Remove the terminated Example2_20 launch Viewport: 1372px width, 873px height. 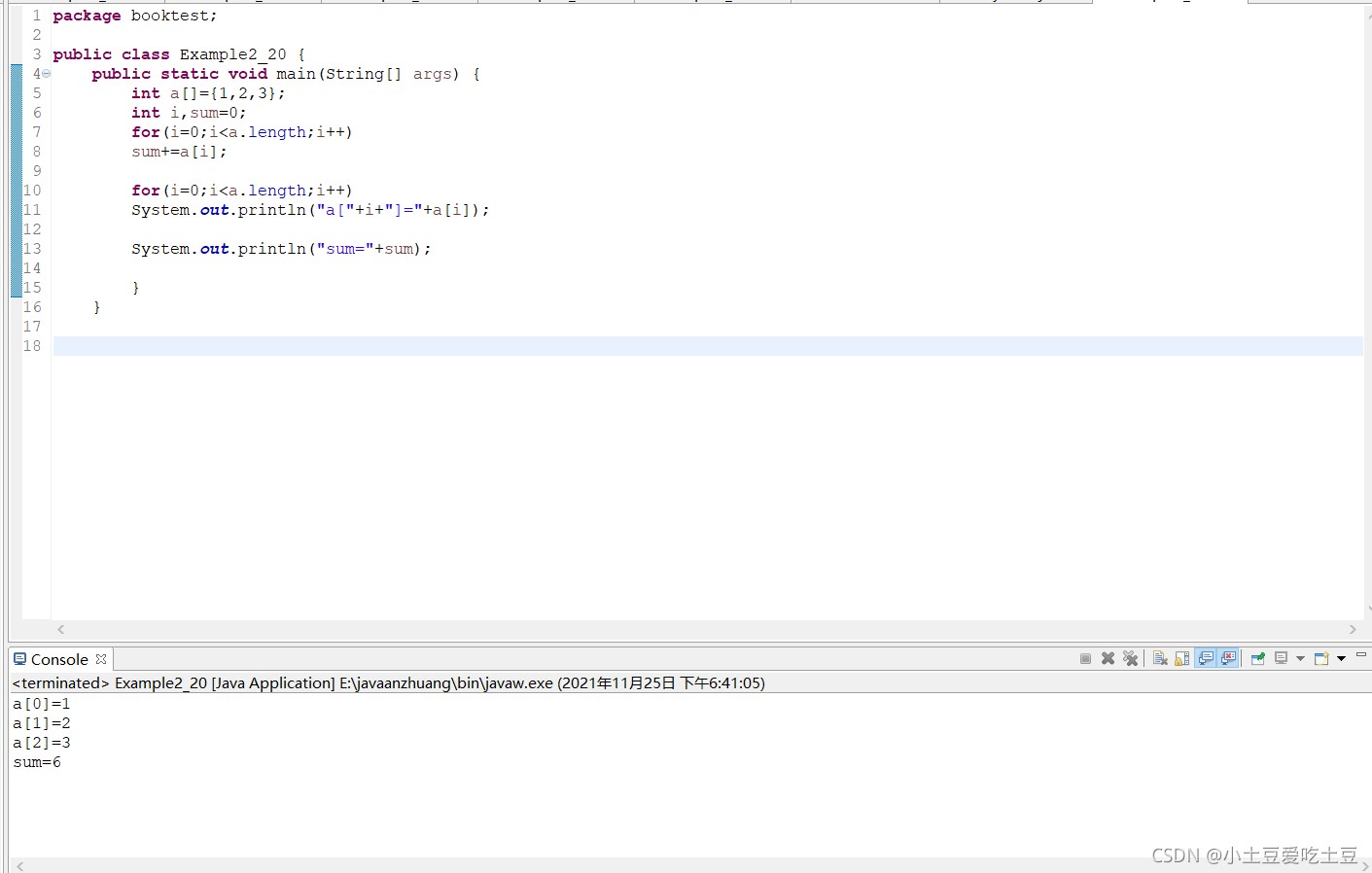[x=1108, y=658]
